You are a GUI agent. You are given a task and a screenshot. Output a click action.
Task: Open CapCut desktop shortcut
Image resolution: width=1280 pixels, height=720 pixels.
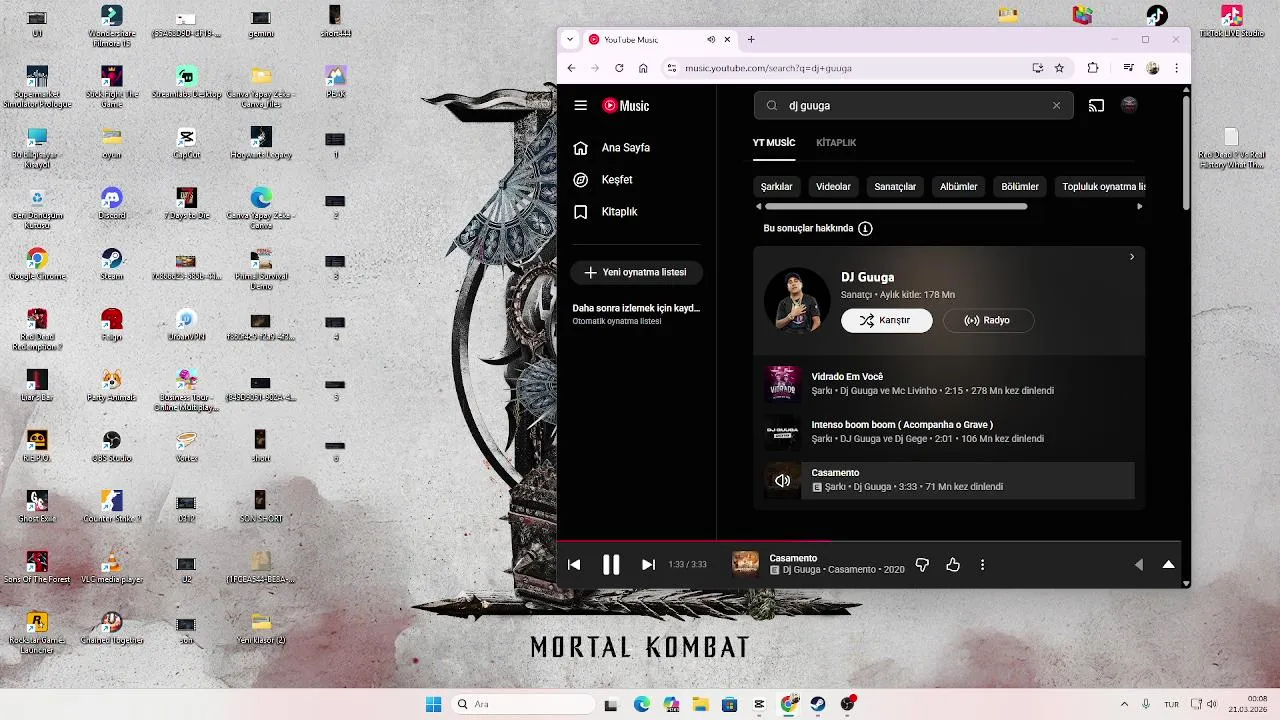(x=186, y=143)
